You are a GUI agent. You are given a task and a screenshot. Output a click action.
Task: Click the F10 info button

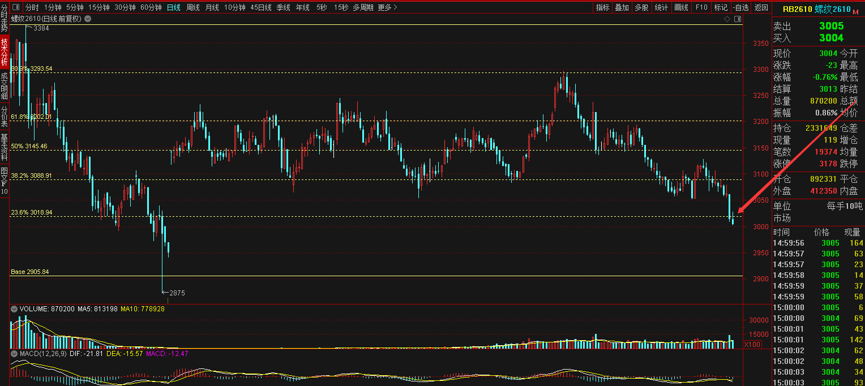701,8
